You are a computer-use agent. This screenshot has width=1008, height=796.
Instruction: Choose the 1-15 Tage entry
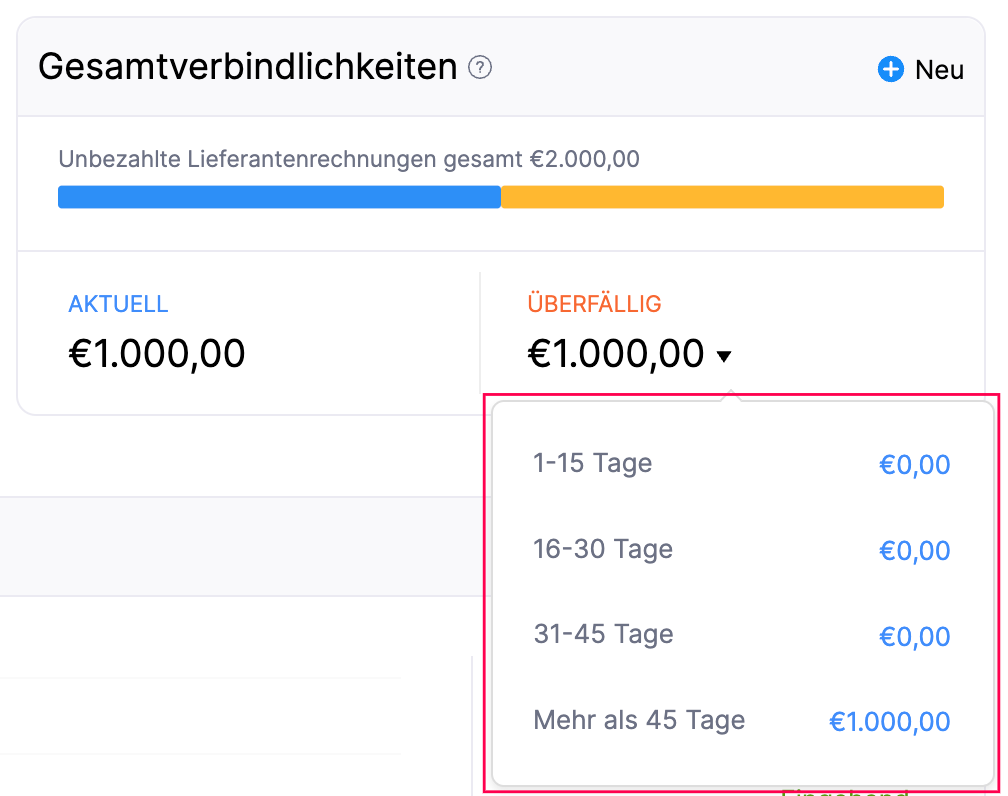[x=593, y=464]
